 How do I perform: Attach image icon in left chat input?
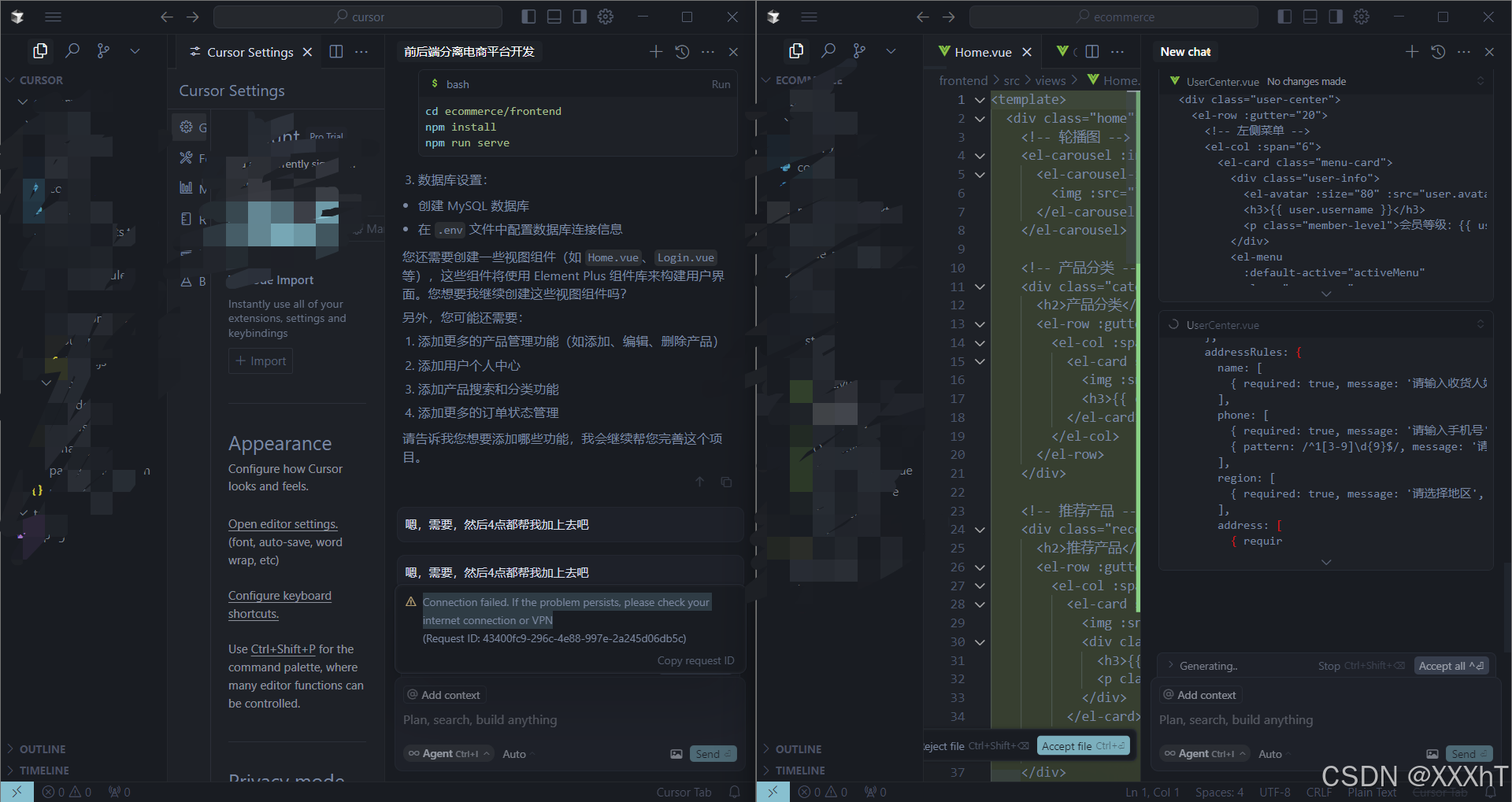point(676,754)
